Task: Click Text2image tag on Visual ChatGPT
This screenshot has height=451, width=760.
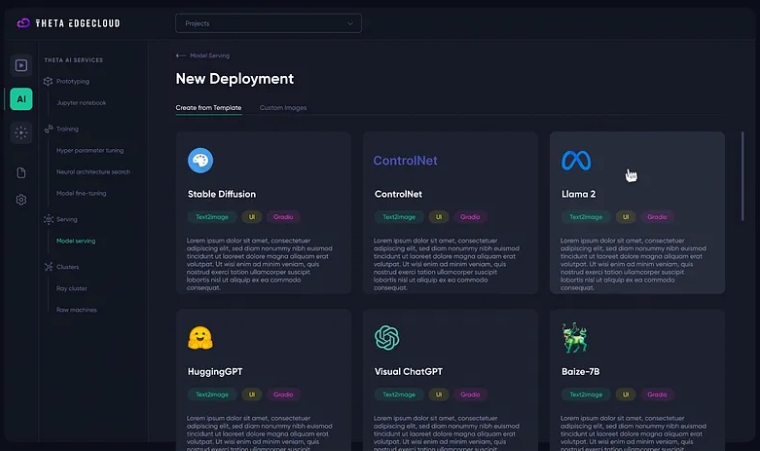Action: (x=399, y=394)
